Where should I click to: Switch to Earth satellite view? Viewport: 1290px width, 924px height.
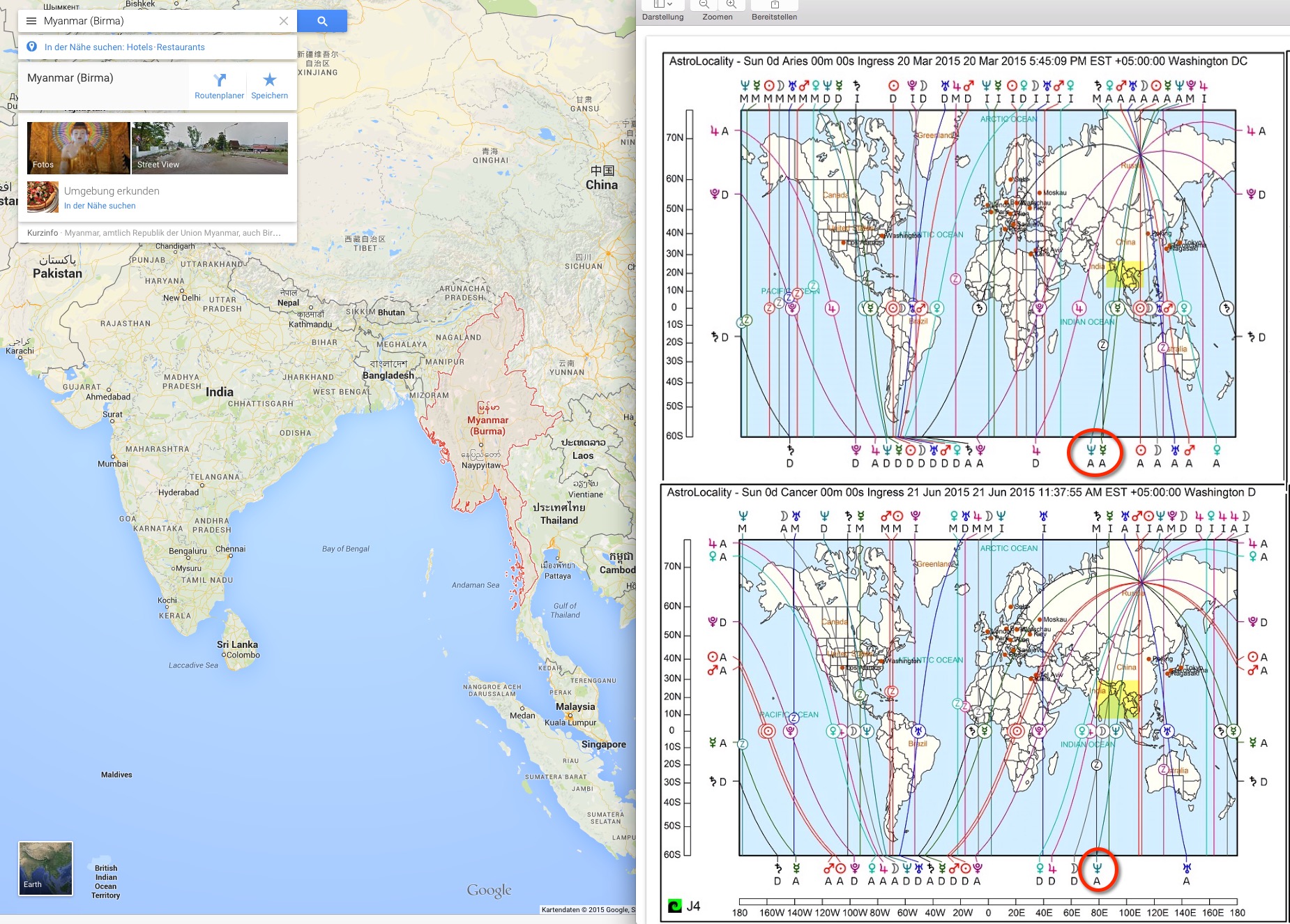pyautogui.click(x=45, y=868)
